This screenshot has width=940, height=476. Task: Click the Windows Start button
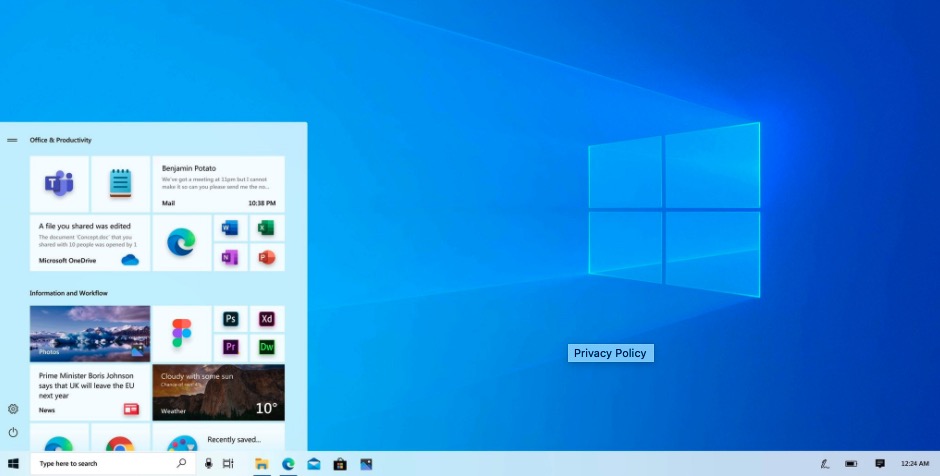(13, 463)
